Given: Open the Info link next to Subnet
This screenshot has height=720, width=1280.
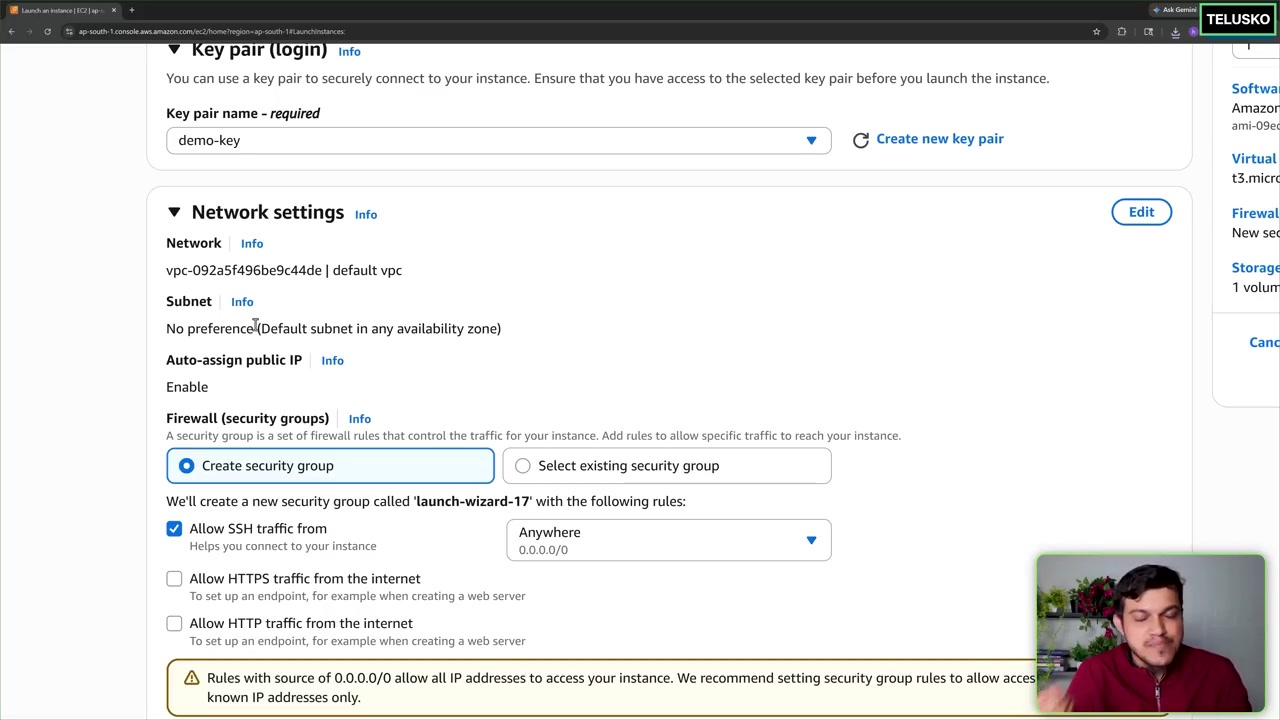Looking at the screenshot, I should coord(242,301).
